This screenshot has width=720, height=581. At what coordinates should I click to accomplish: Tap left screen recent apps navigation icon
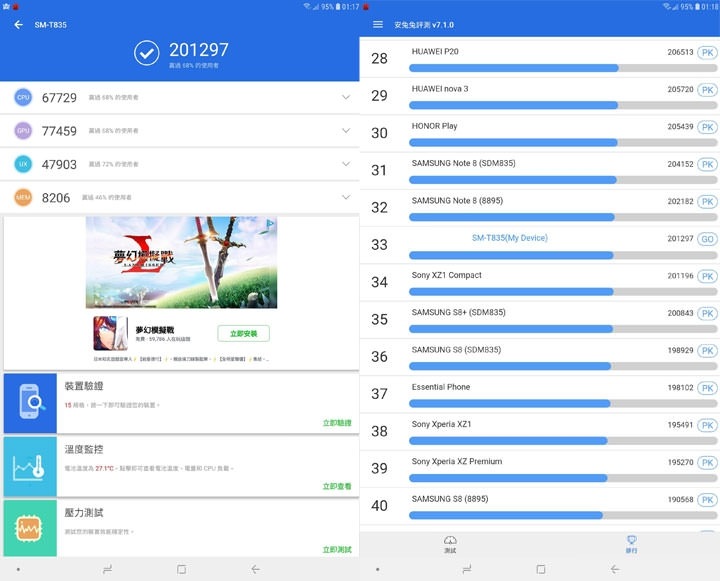tap(107, 570)
